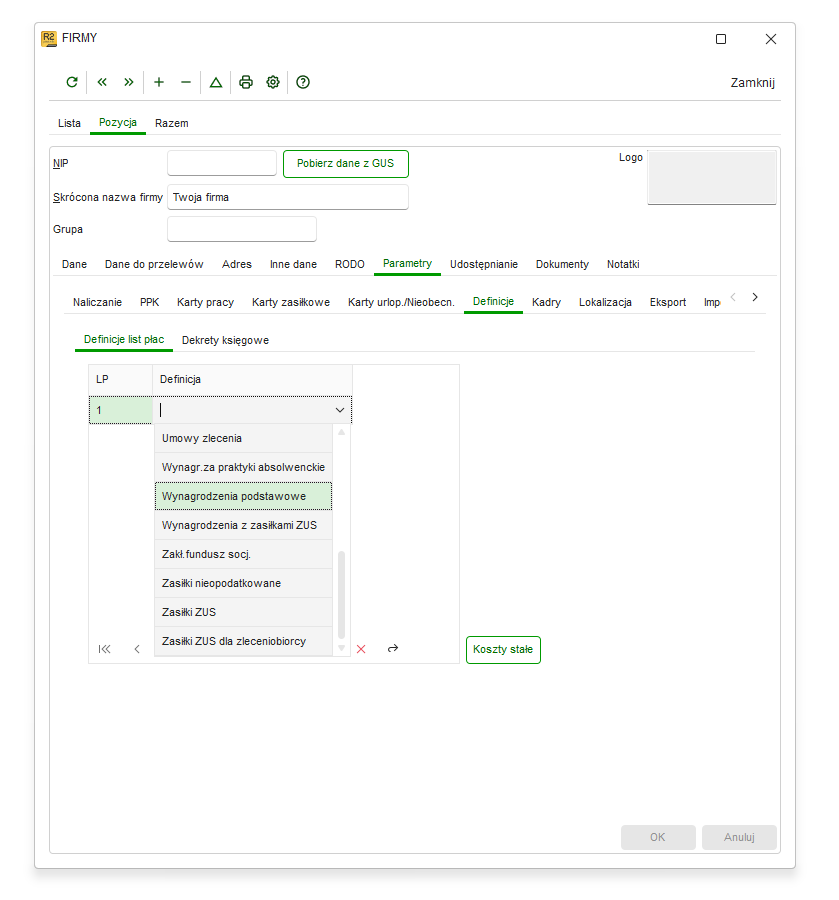Open settings via the gear icon
Viewport: 839px width, 900px height.
point(273,82)
